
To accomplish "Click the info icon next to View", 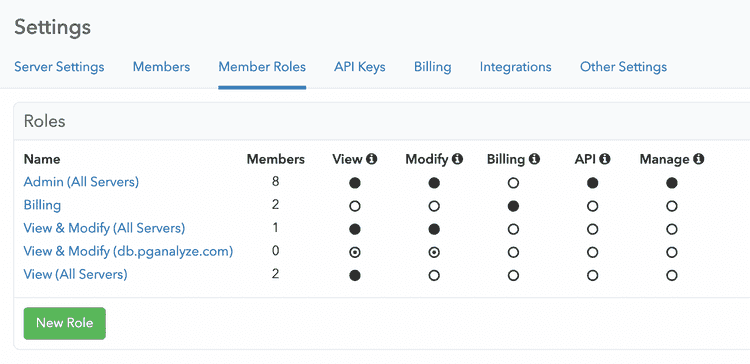I will point(372,159).
